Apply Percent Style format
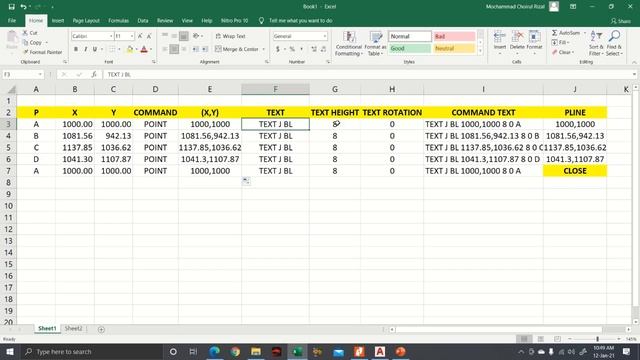Viewport: 640px width, 360px height. (292, 49)
